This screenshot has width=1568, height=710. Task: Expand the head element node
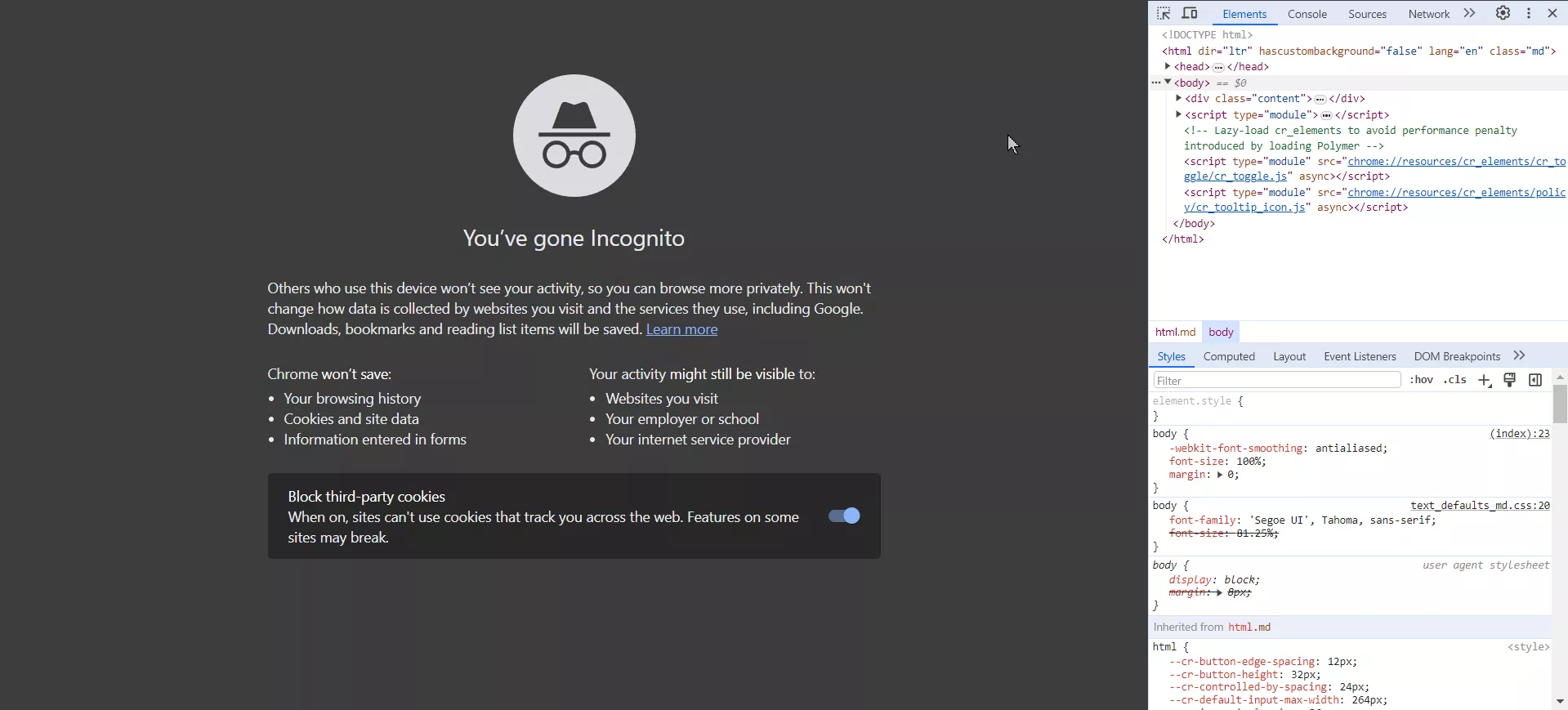tap(1168, 66)
